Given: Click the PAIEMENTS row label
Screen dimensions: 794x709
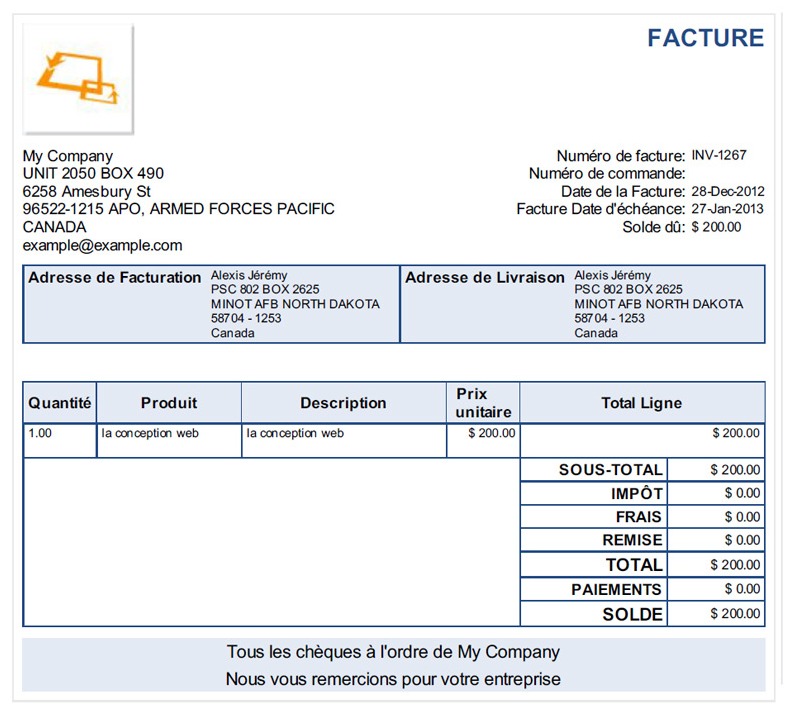Looking at the screenshot, I should (x=616, y=590).
